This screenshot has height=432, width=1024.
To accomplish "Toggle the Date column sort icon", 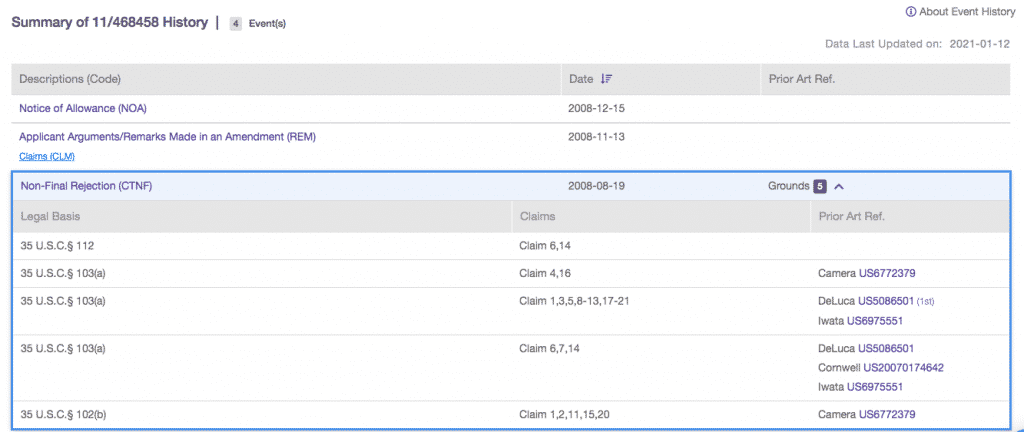I will [x=606, y=79].
